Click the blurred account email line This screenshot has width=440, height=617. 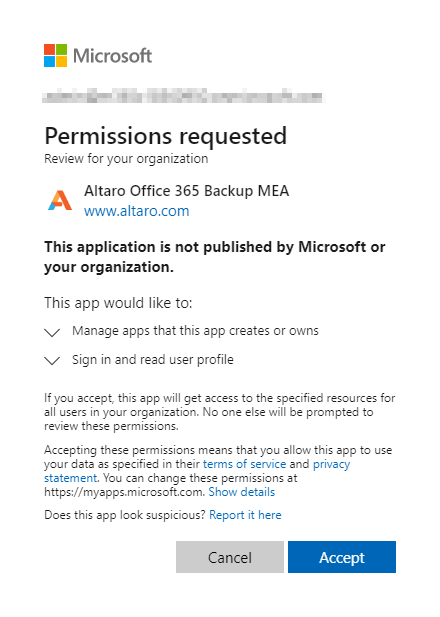click(x=183, y=96)
